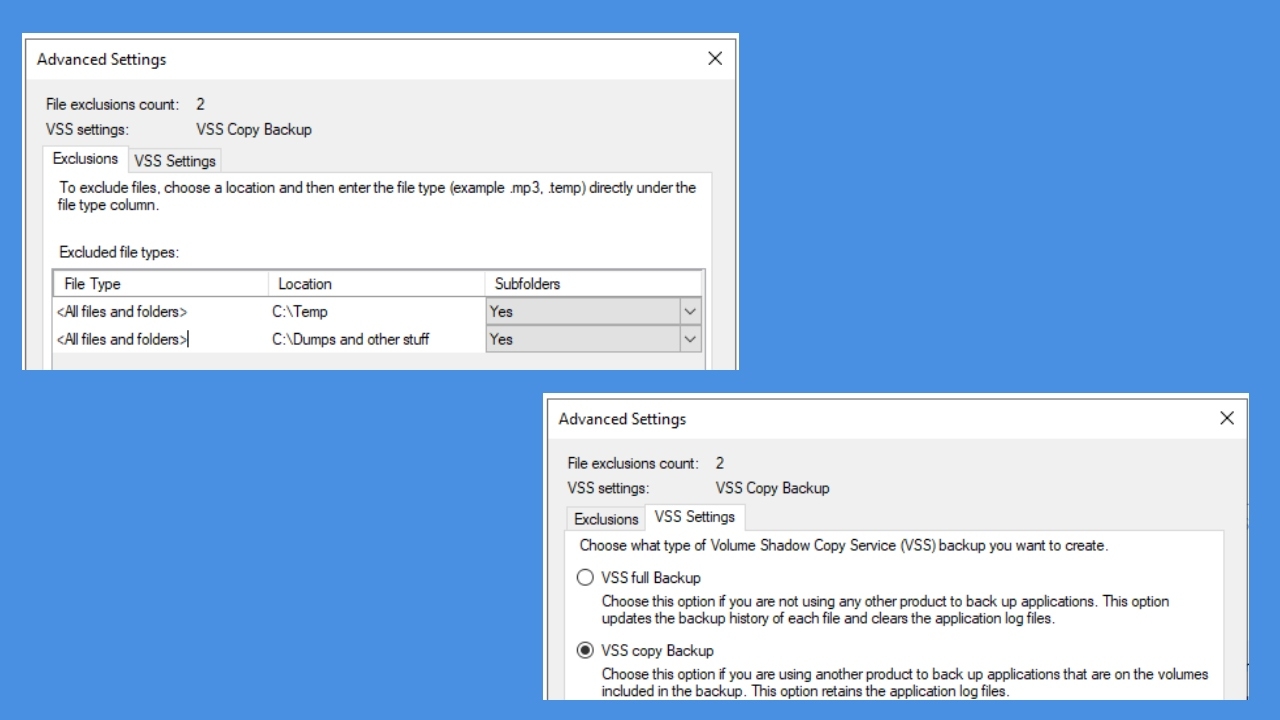This screenshot has width=1280, height=720.
Task: Expand Subfolders dropdown for C:\Temp row
Action: point(690,312)
